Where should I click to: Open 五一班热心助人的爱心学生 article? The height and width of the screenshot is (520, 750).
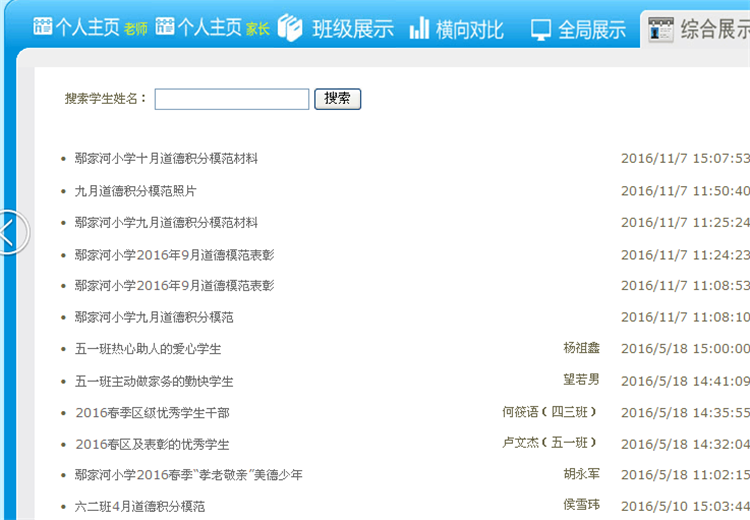click(148, 349)
